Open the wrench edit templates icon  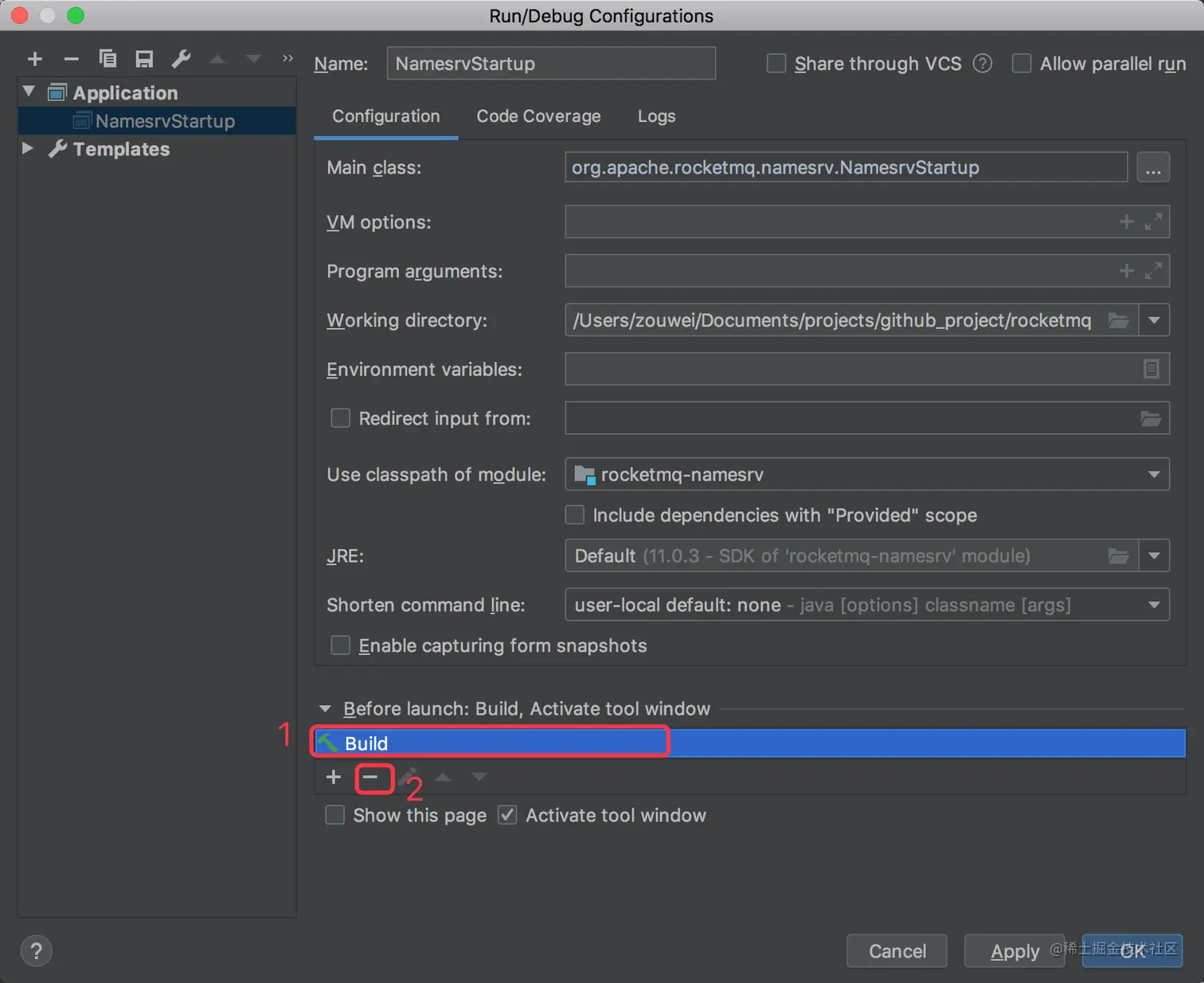181,59
